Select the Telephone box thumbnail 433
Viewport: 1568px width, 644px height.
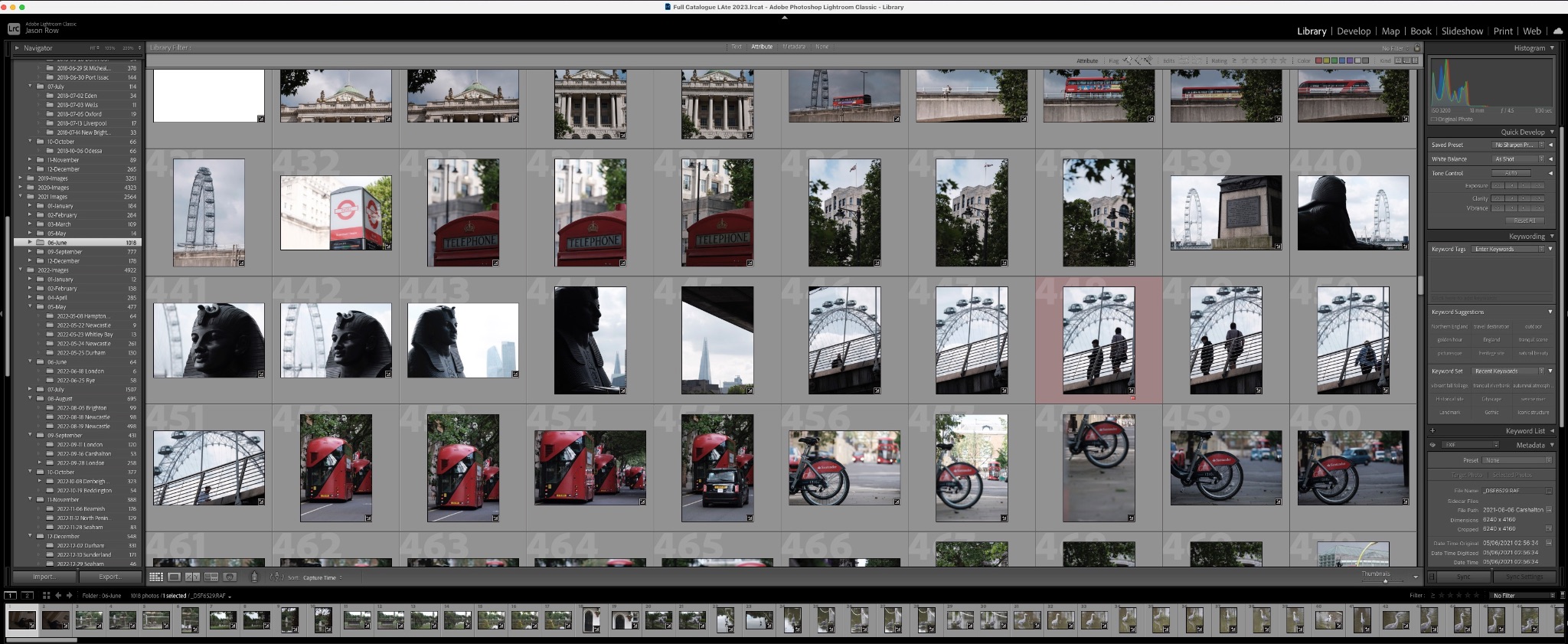coord(463,213)
